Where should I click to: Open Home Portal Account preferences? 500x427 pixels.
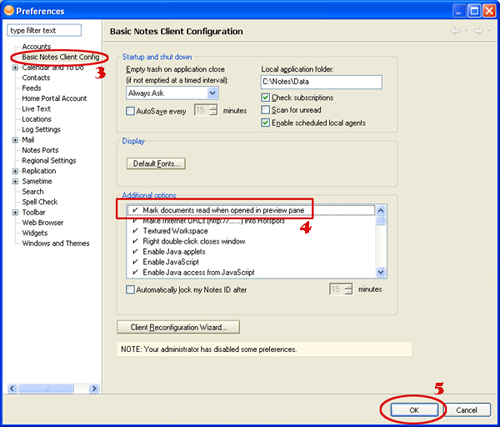(54, 98)
